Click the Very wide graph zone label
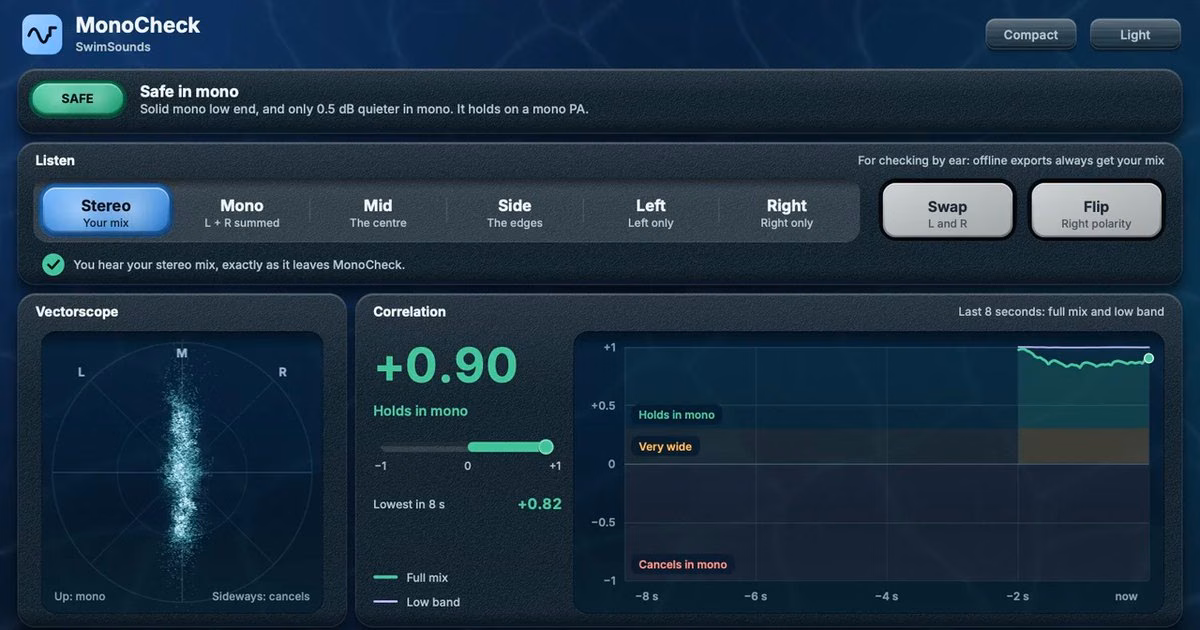This screenshot has width=1200, height=630. pos(665,447)
